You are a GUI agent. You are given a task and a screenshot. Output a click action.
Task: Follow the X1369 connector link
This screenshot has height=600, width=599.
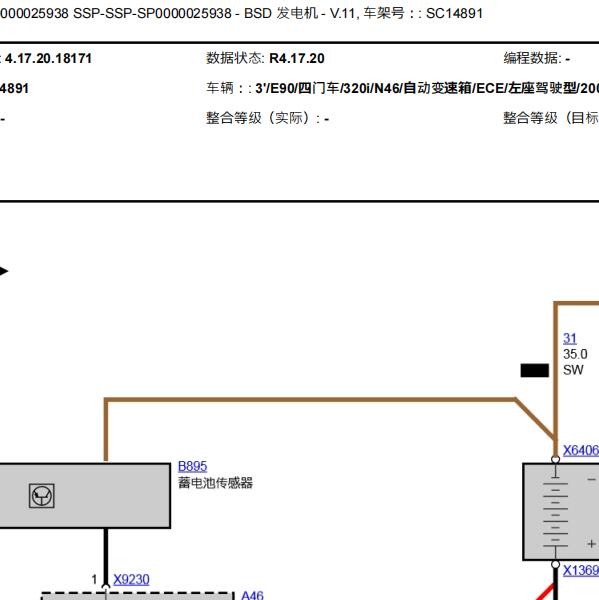[x=581, y=571]
